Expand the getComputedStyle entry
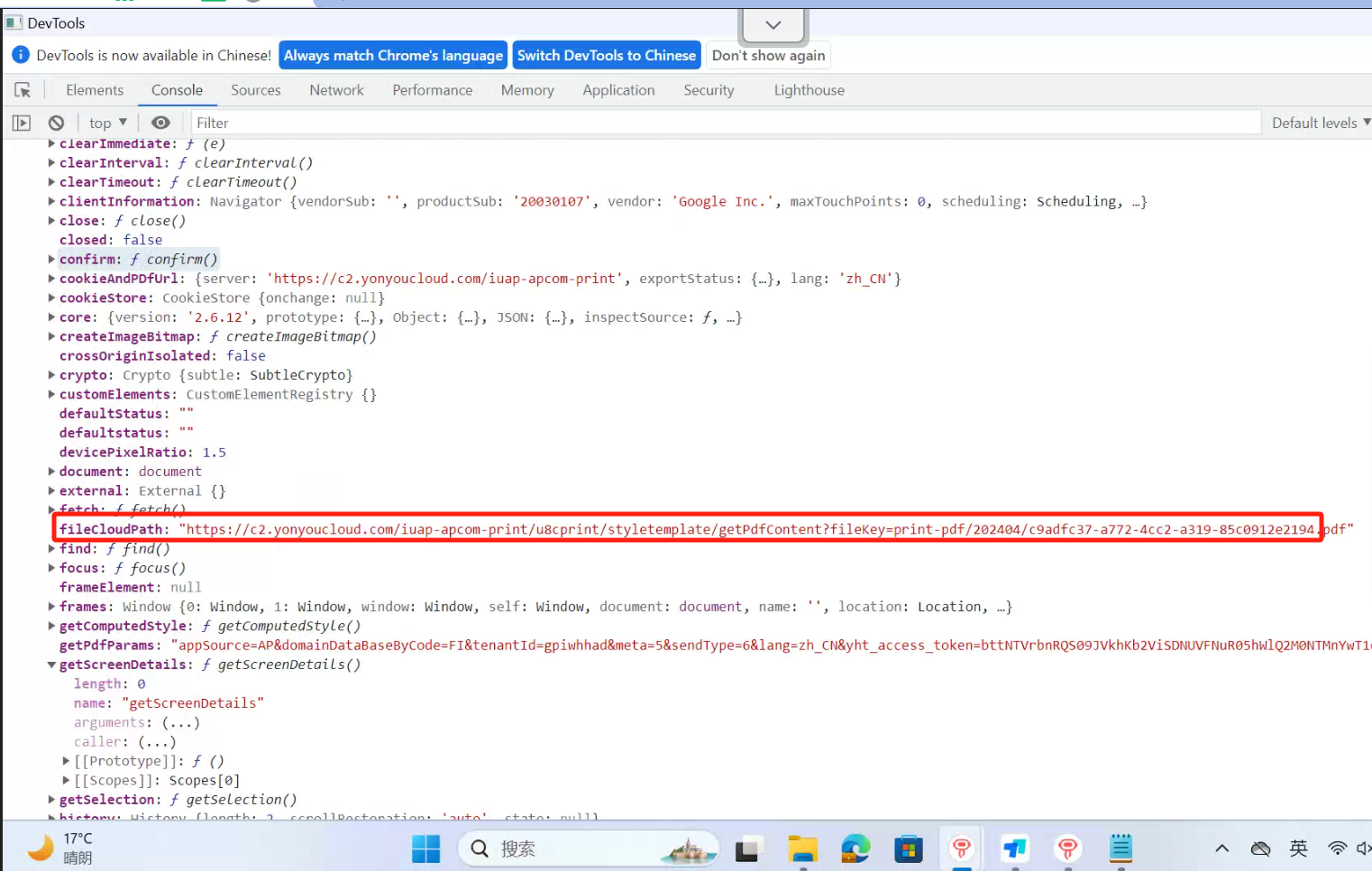The image size is (1372, 871). coord(51,627)
